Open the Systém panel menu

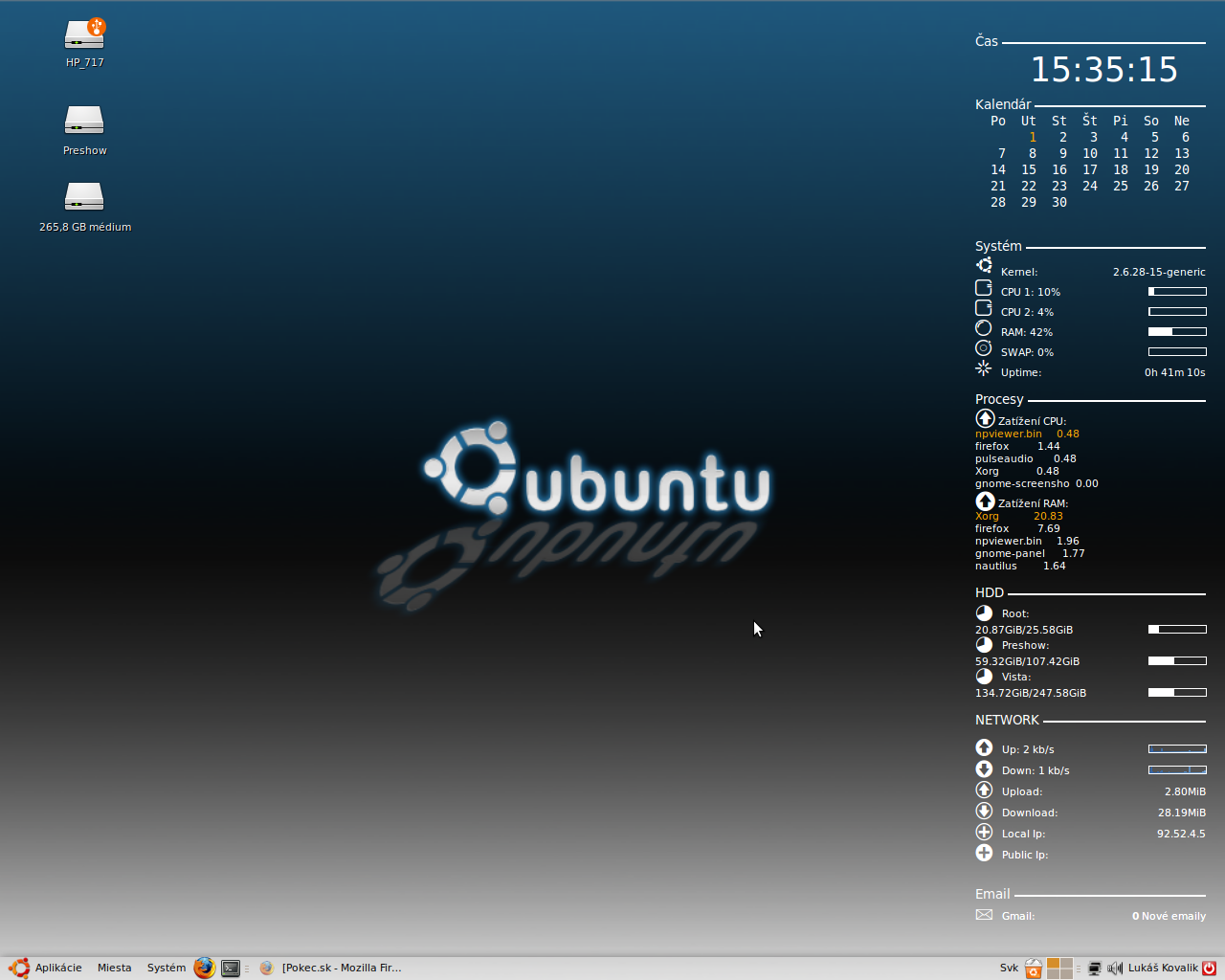point(167,968)
